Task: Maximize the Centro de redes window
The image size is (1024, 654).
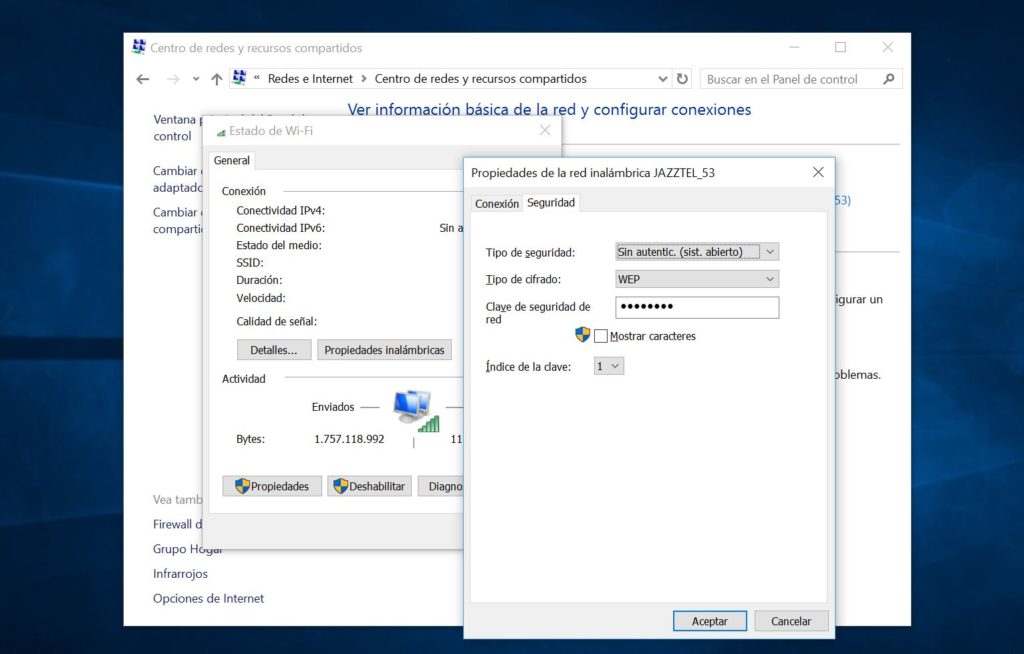Action: (840, 47)
